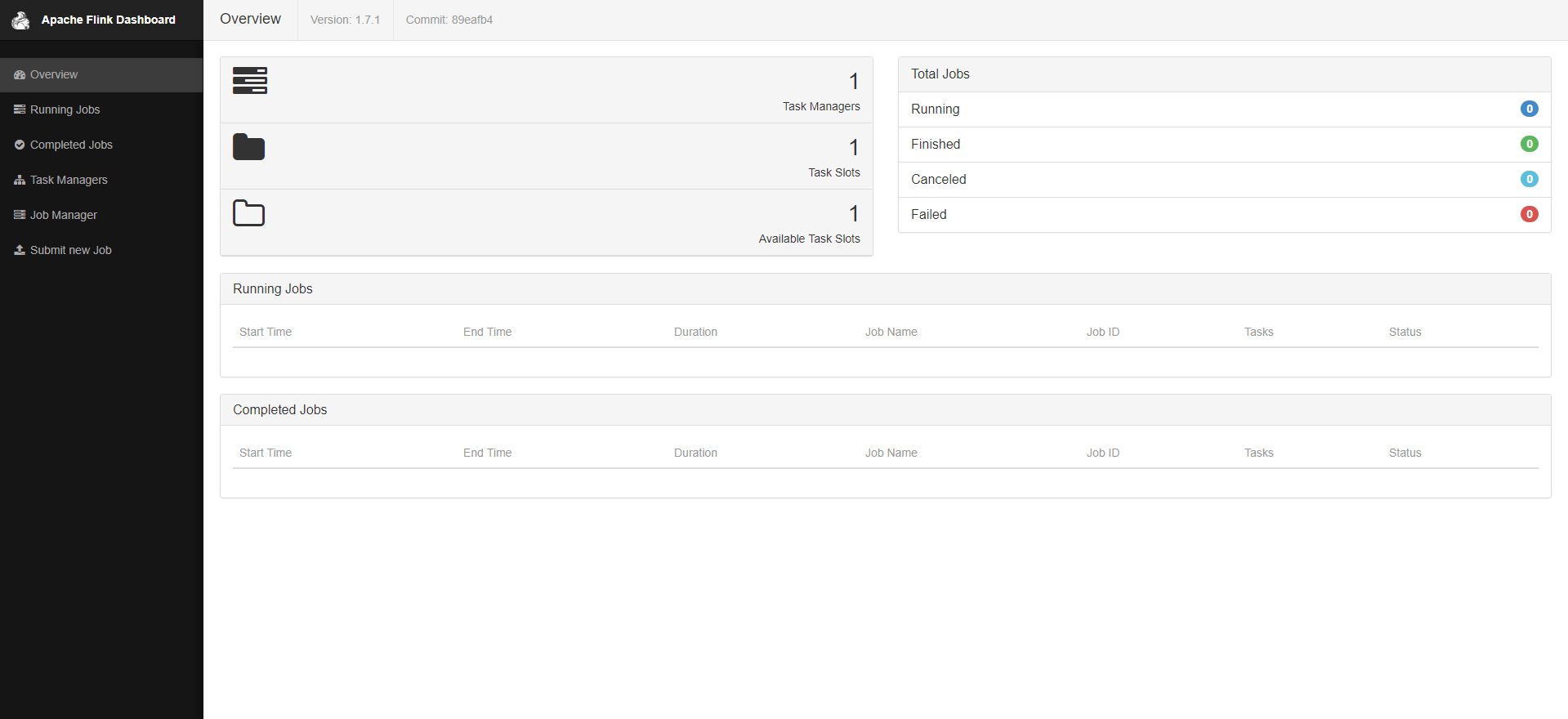The image size is (1568, 719).
Task: Click the Apache Flink squirrel logo
Action: click(20, 20)
